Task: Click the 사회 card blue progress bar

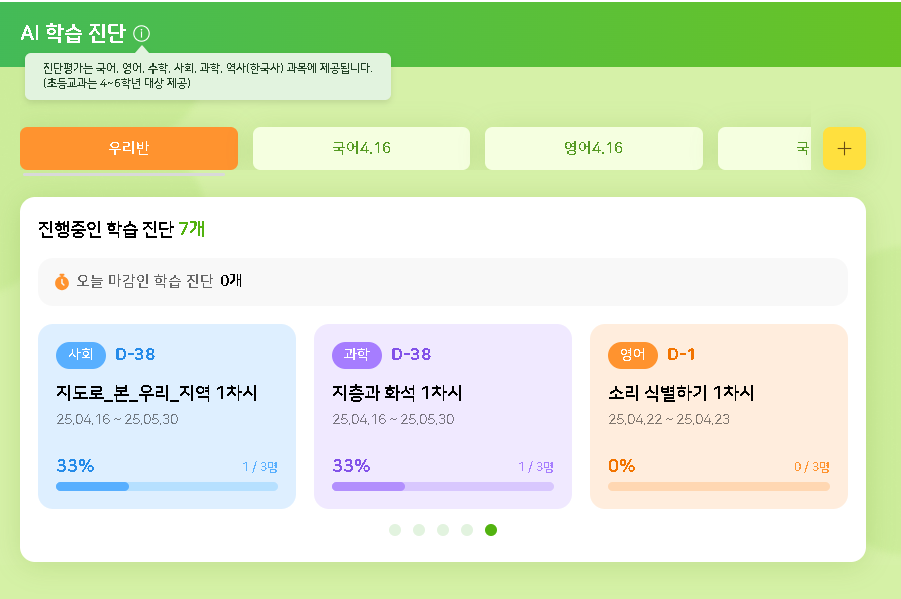Action: coord(167,487)
